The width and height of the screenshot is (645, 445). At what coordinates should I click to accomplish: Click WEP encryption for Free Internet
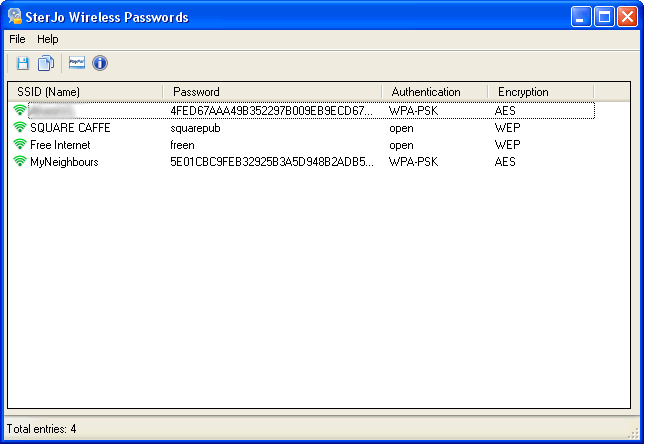(x=508, y=145)
